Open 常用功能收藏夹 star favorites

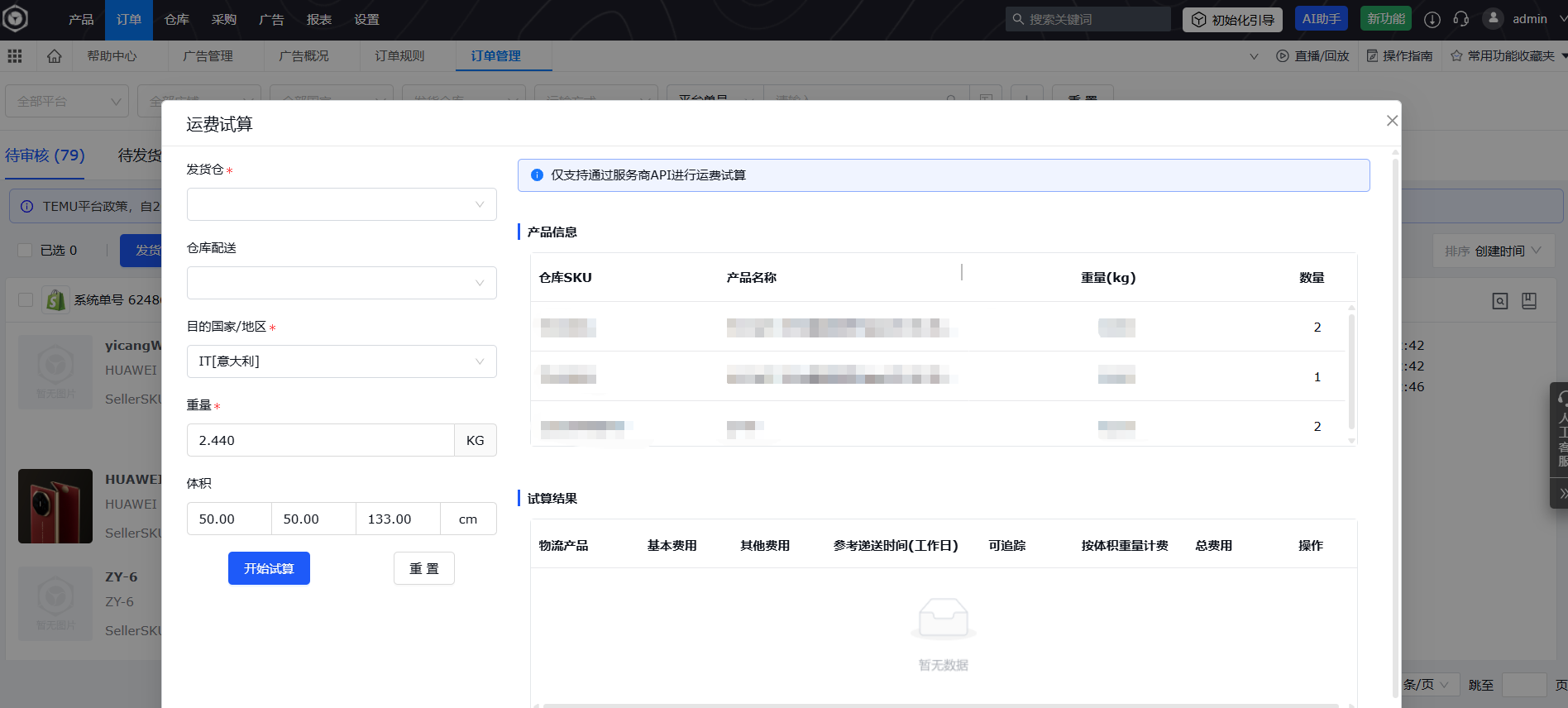coord(1456,56)
